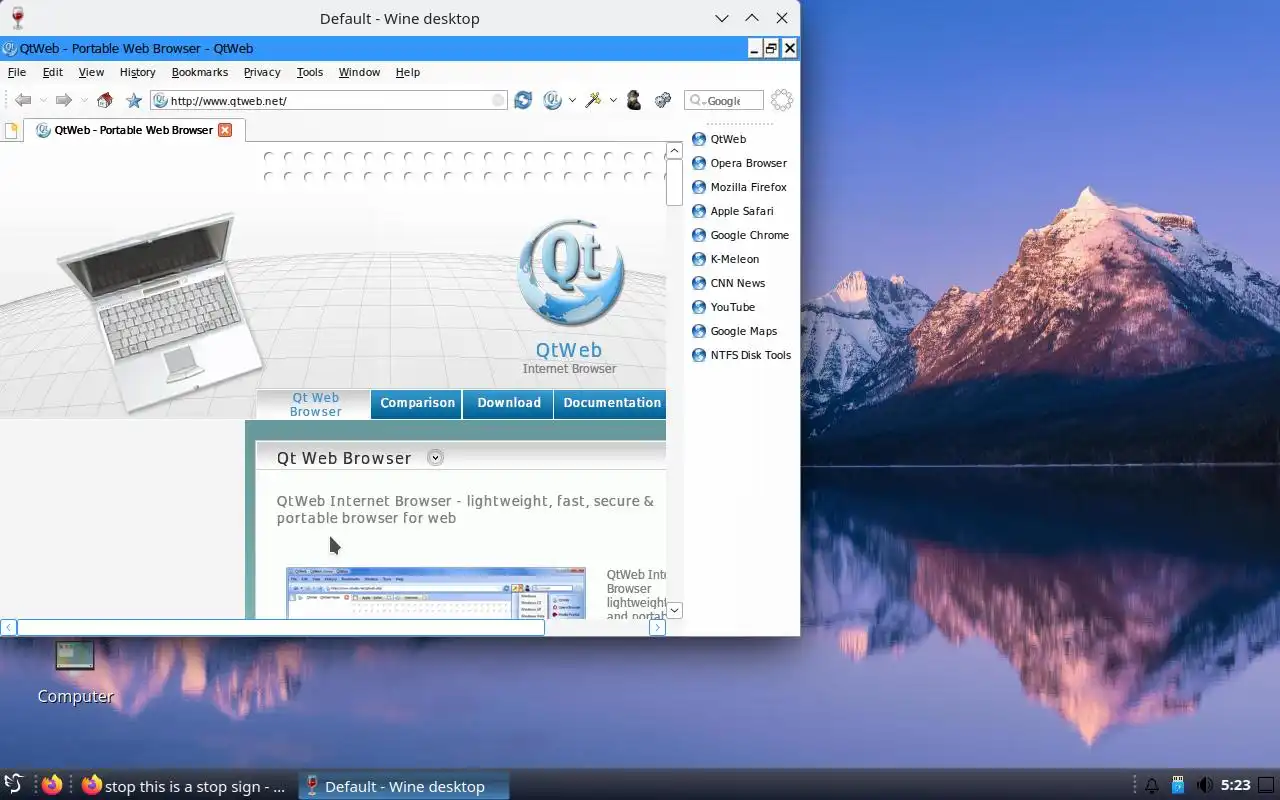Viewport: 1280px width, 800px height.
Task: Open the Apple Safari bookmark
Action: (x=733, y=211)
